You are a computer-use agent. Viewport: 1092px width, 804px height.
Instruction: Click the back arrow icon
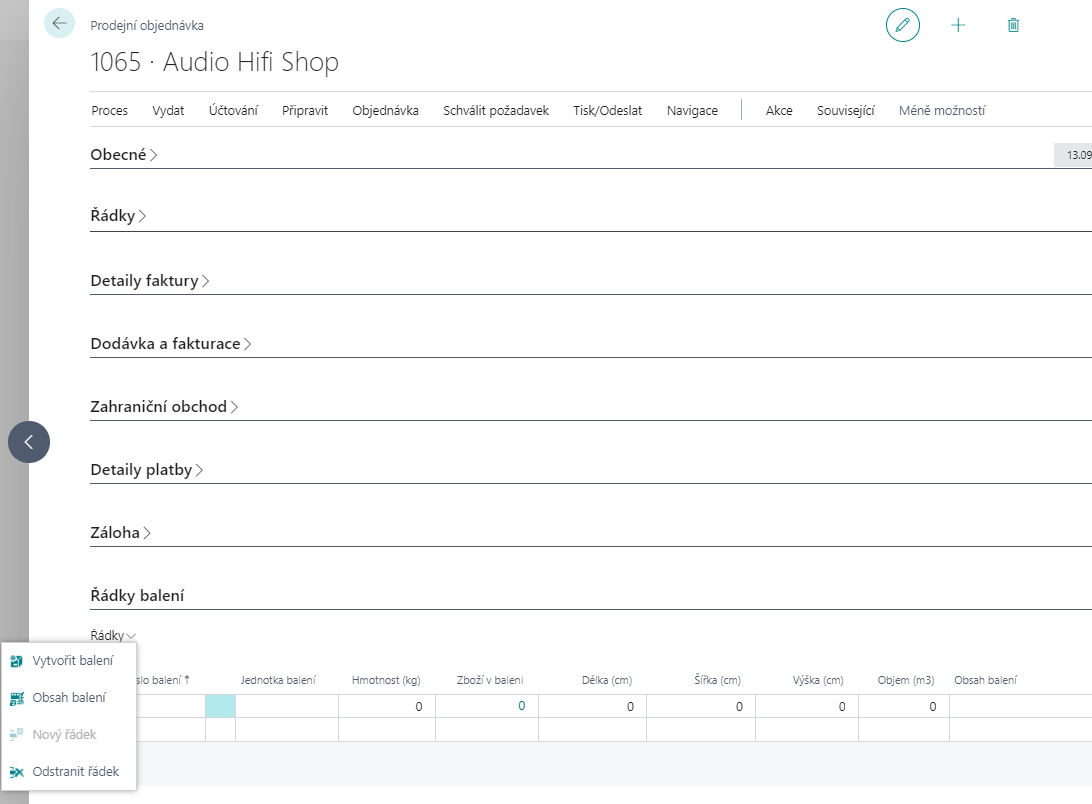click(x=60, y=23)
